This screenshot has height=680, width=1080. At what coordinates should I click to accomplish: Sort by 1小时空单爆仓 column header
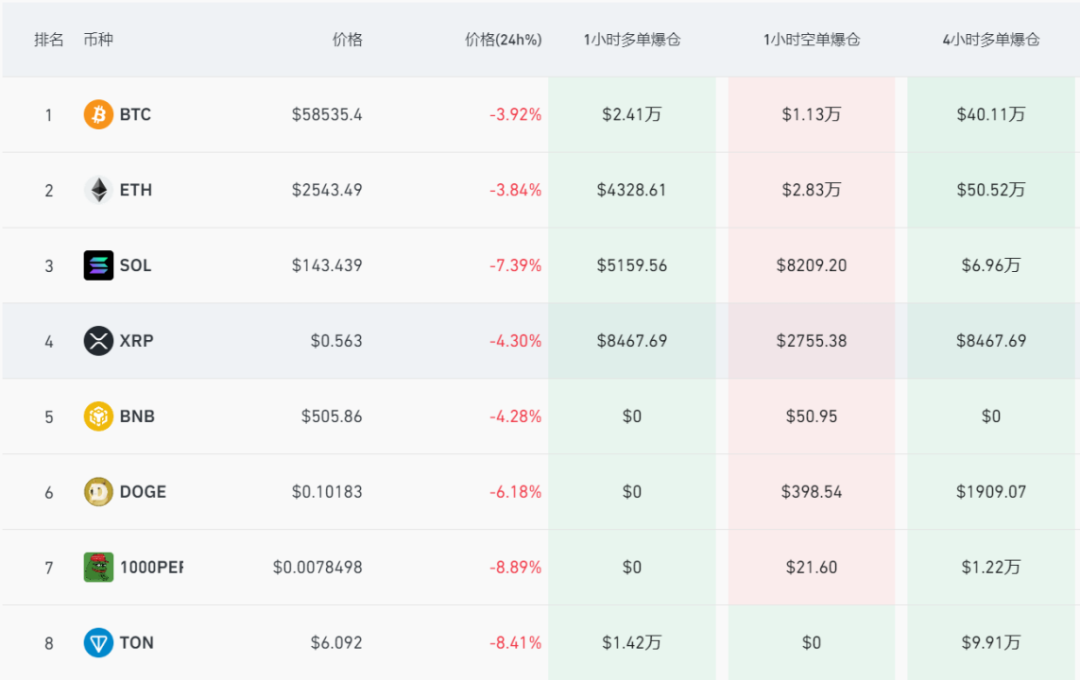point(811,40)
